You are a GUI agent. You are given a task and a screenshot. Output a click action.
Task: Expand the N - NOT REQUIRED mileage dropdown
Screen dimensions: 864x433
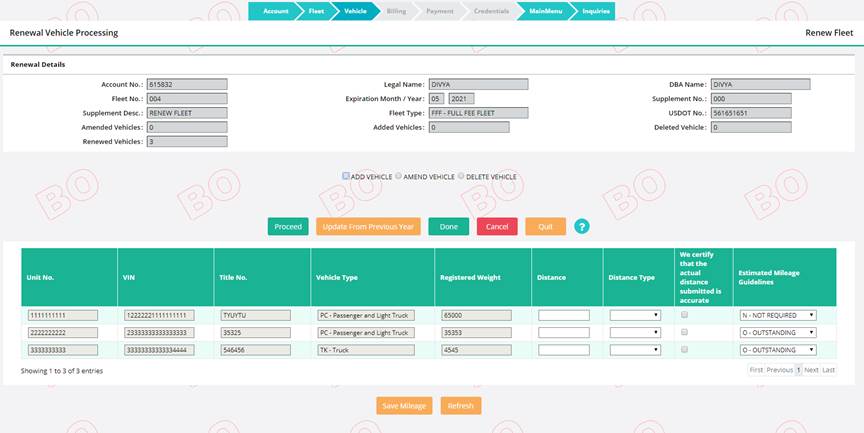(778, 315)
